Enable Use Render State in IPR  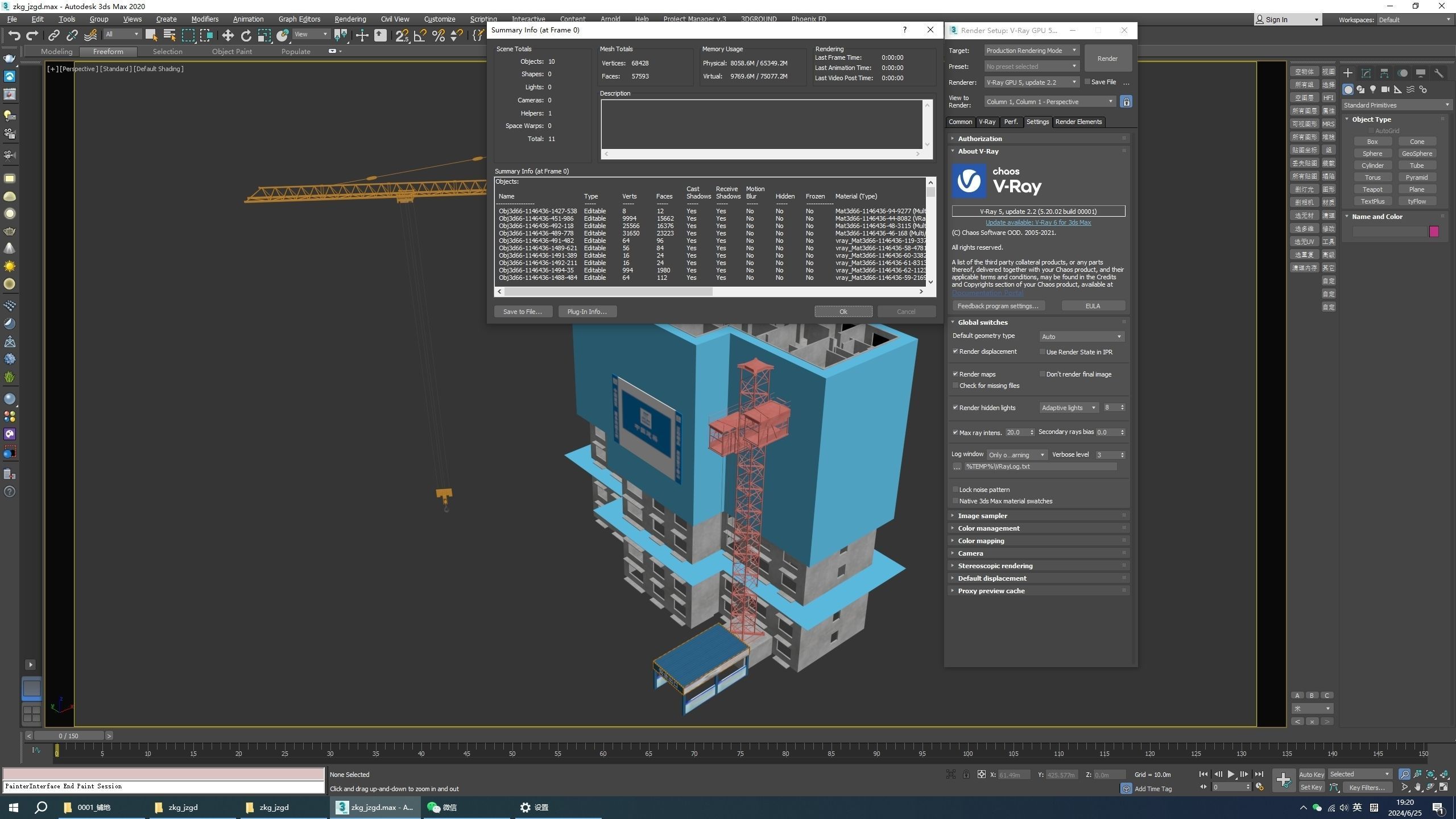point(1043,352)
